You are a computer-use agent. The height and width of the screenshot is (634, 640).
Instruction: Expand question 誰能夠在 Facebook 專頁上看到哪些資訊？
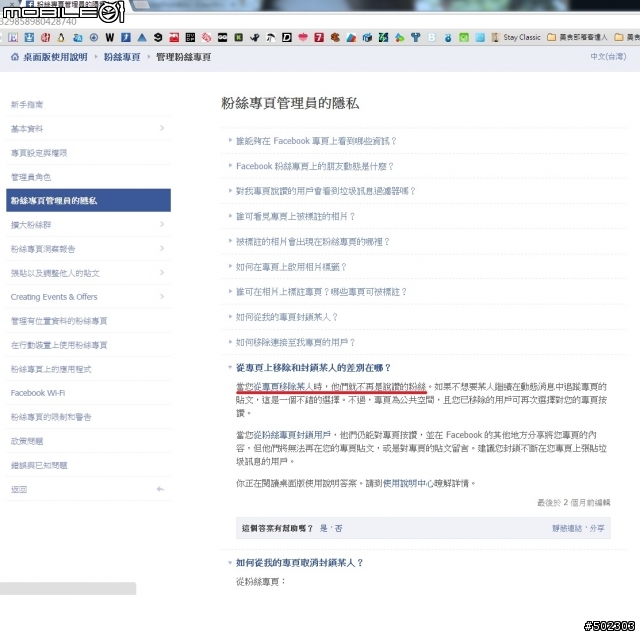pos(316,141)
